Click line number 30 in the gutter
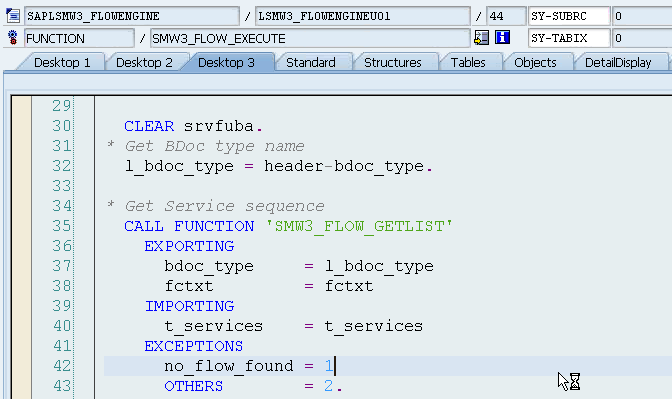 coord(61,126)
